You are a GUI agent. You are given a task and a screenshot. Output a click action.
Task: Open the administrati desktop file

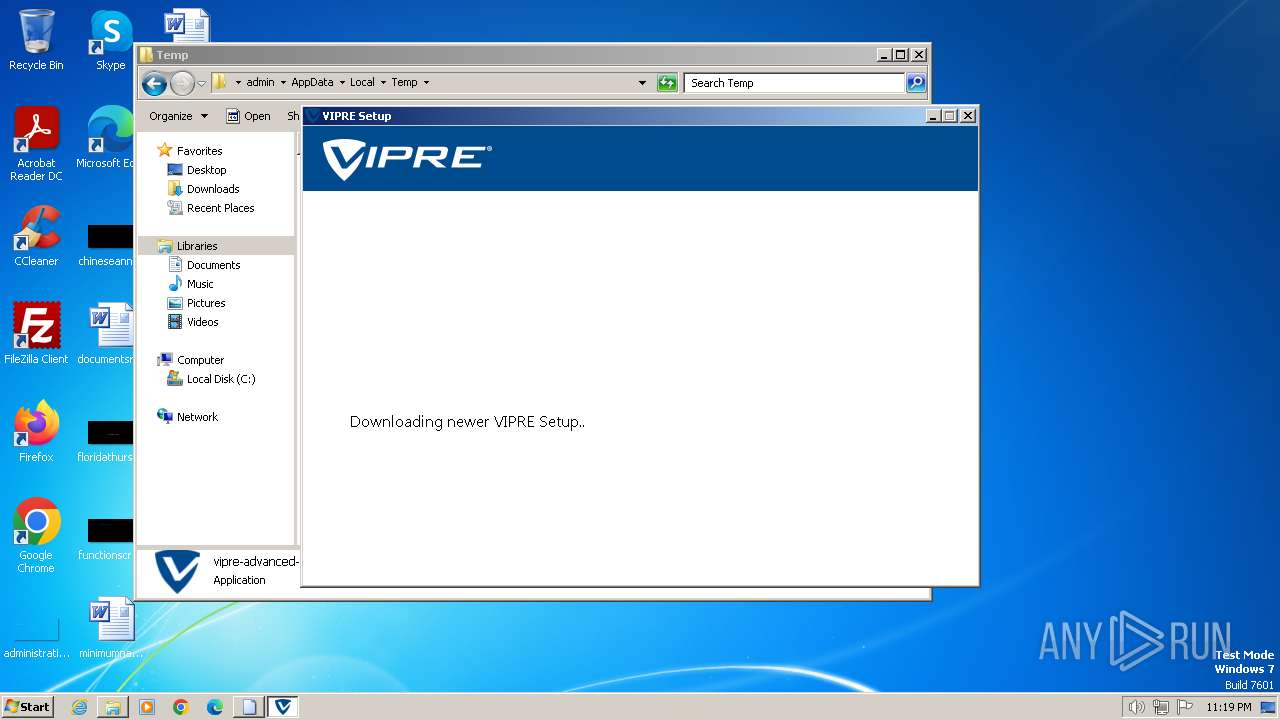point(36,638)
